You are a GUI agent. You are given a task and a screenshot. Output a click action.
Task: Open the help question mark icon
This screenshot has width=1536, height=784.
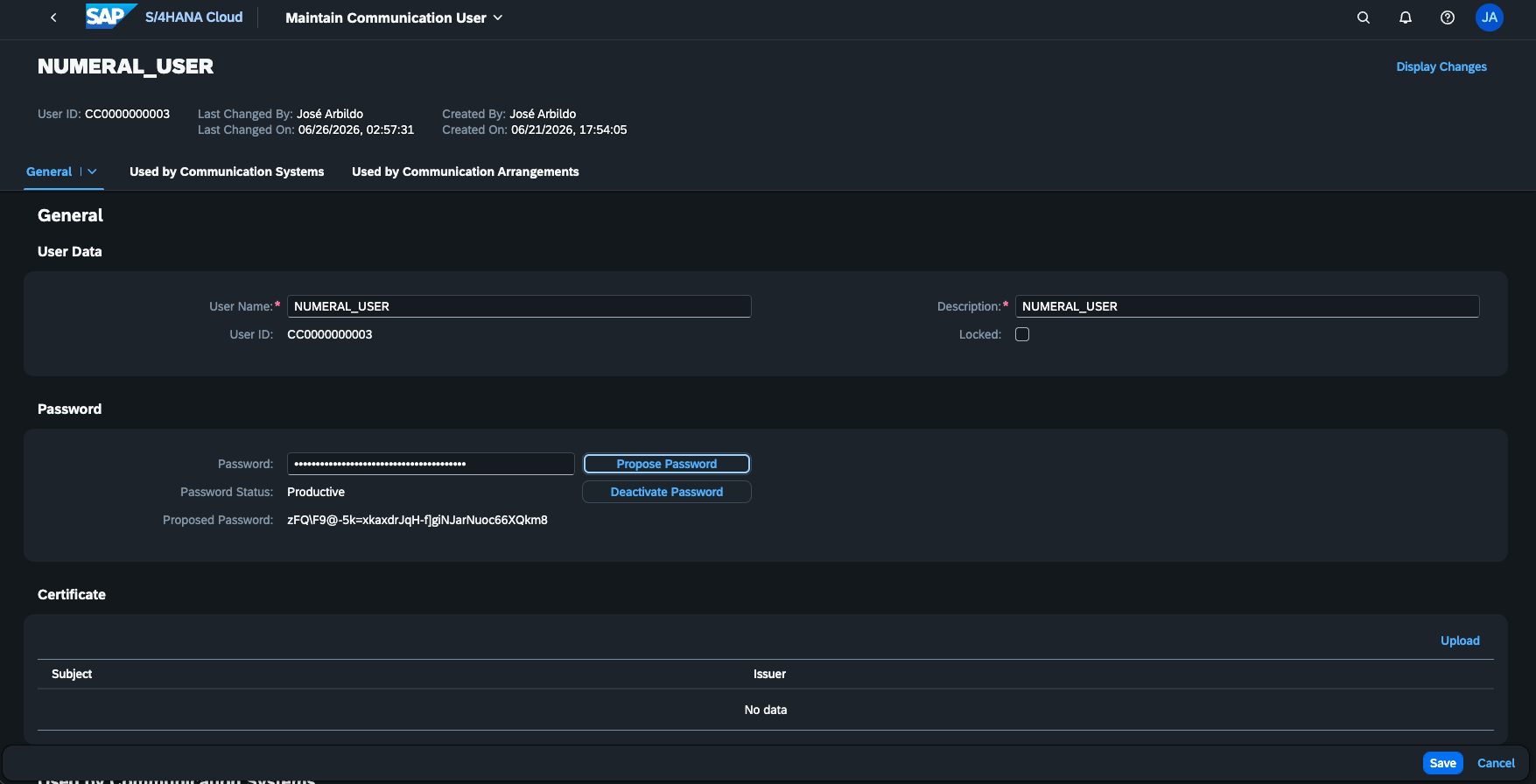click(x=1448, y=17)
